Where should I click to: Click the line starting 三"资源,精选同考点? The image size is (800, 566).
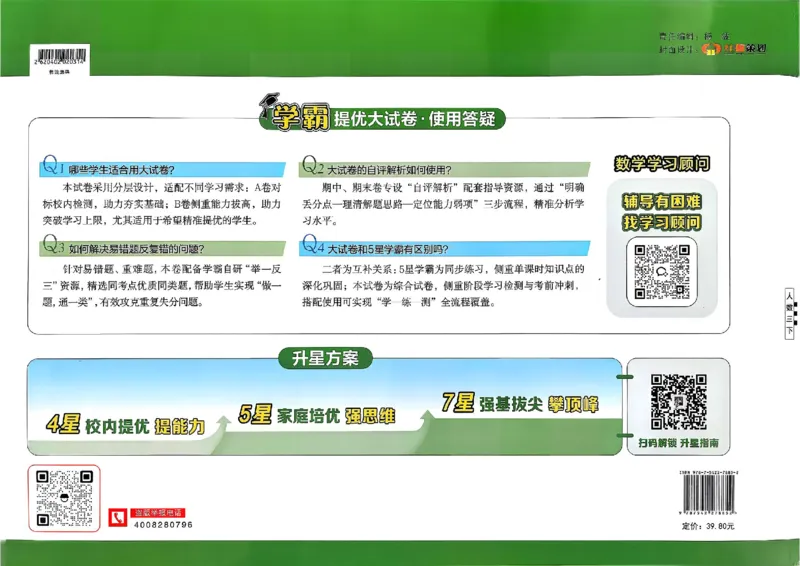tap(162, 285)
